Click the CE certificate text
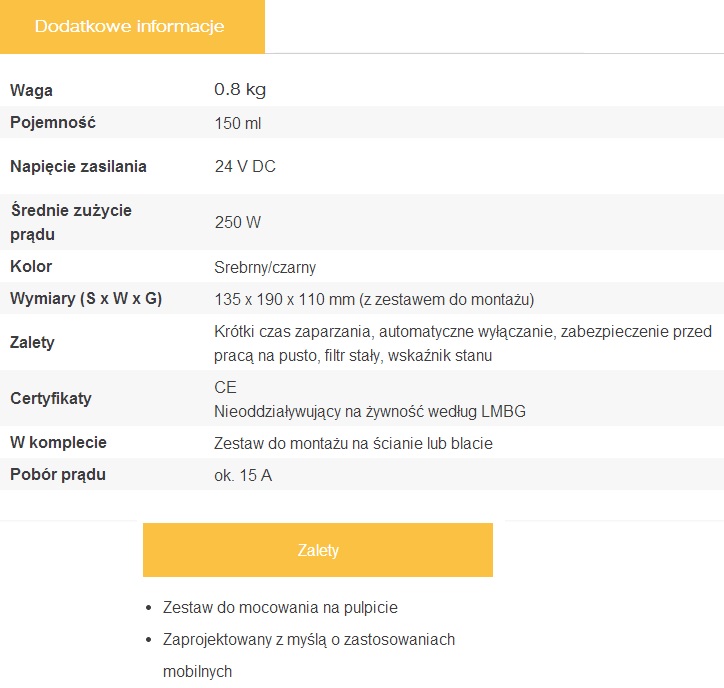The image size is (724, 688). pyautogui.click(x=226, y=387)
